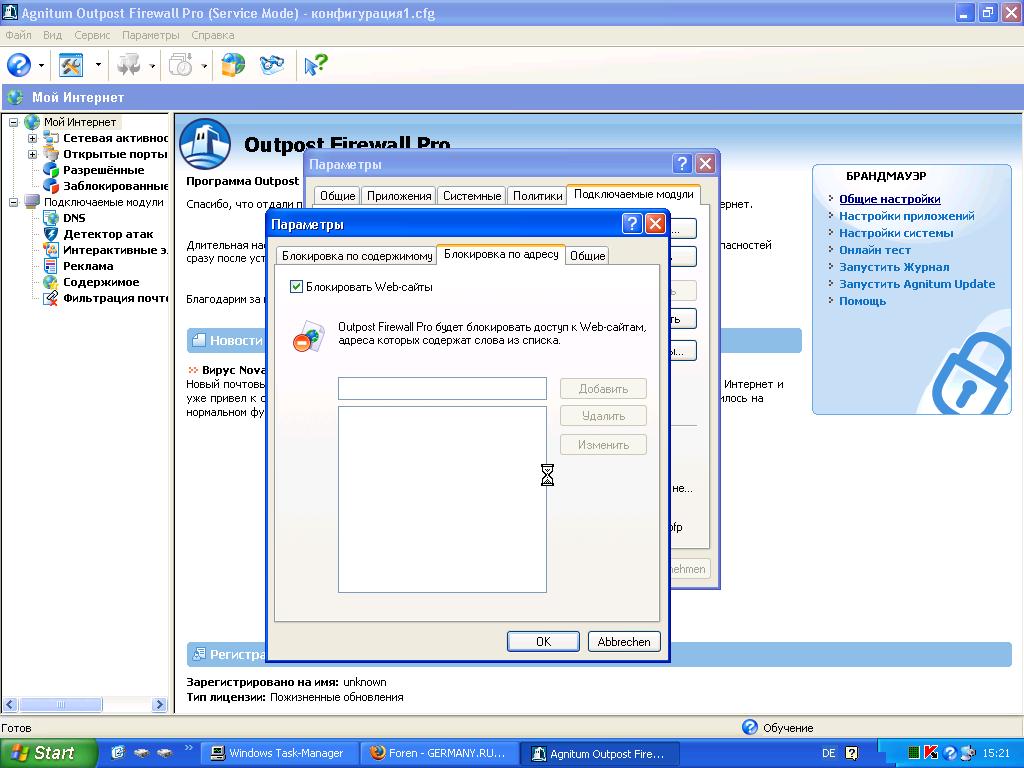Open the Параметры menu in menu bar
The width and height of the screenshot is (1024, 768).
coord(150,35)
